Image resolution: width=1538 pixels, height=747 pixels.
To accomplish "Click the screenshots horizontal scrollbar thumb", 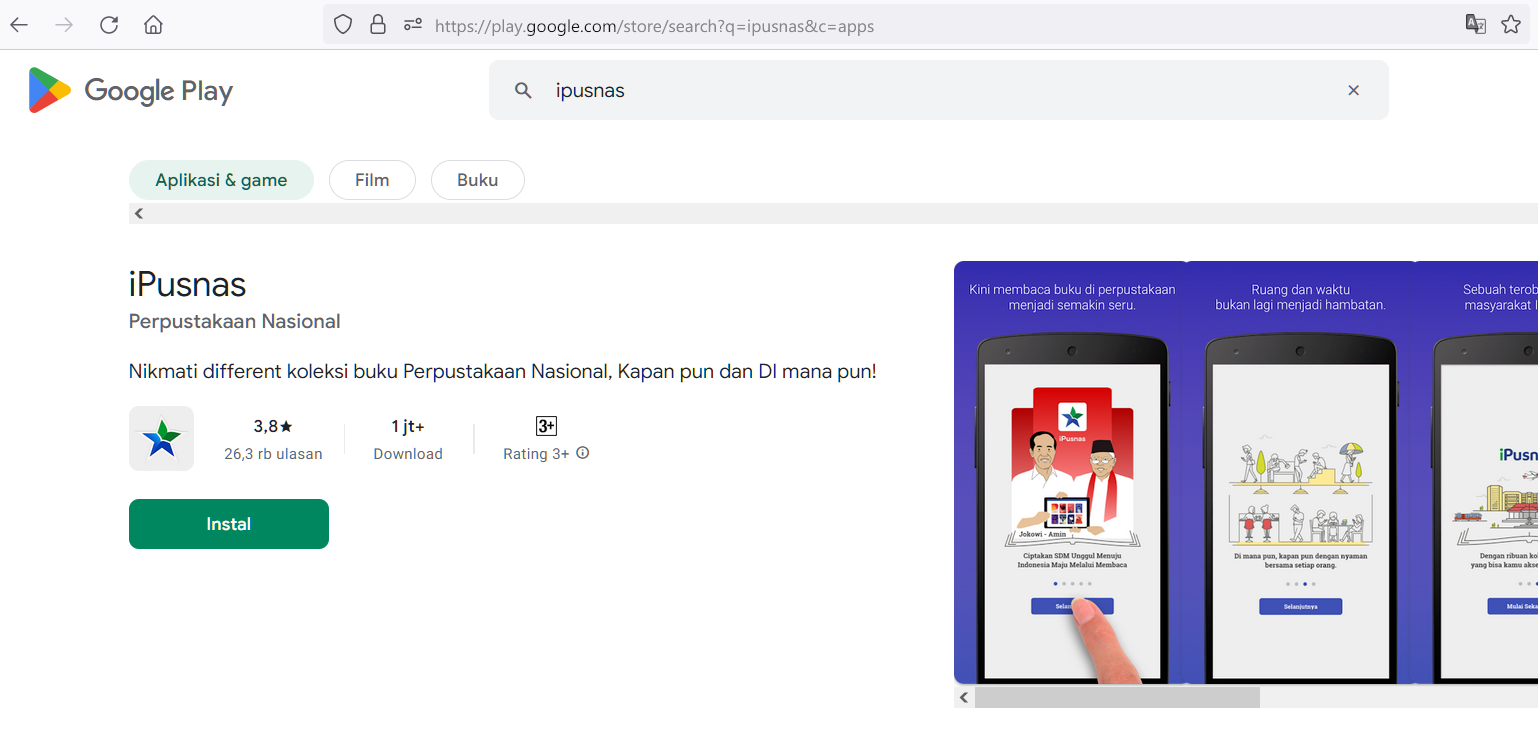I will pos(1117,697).
